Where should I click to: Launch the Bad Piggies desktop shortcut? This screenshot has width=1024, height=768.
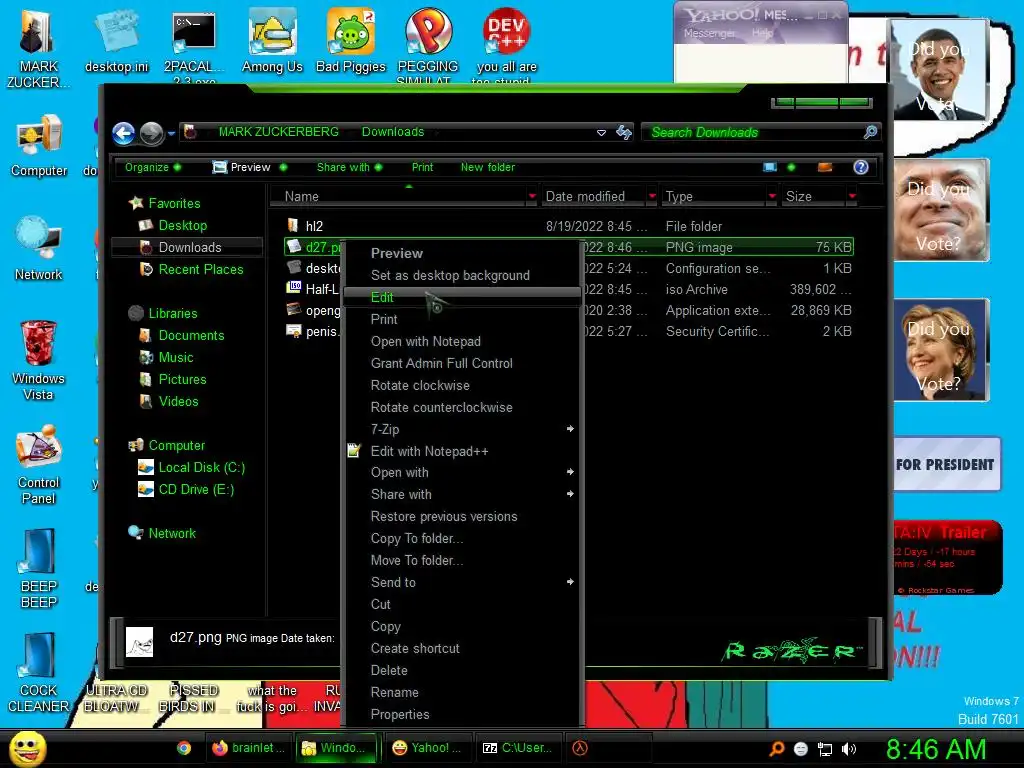tap(351, 42)
